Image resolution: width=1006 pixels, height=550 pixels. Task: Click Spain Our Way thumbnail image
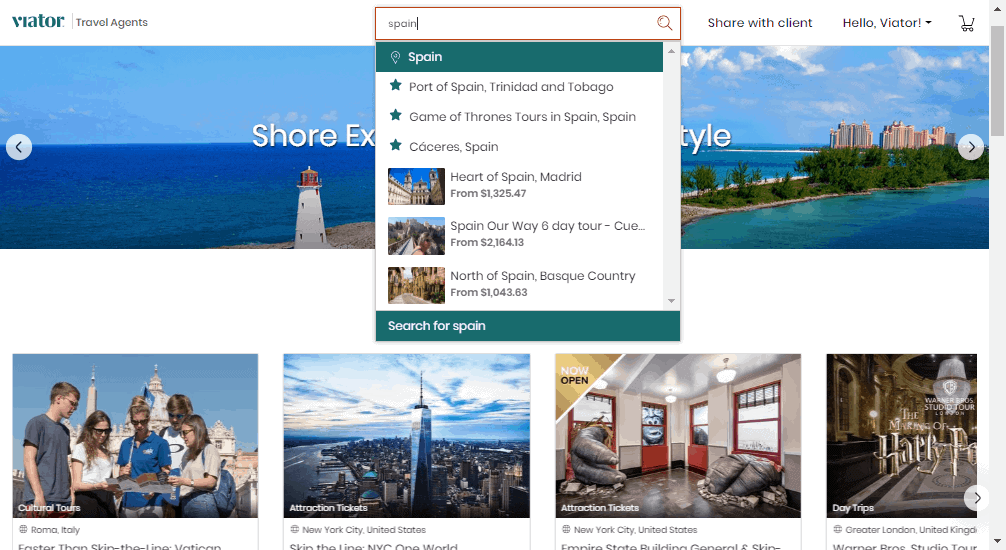416,236
